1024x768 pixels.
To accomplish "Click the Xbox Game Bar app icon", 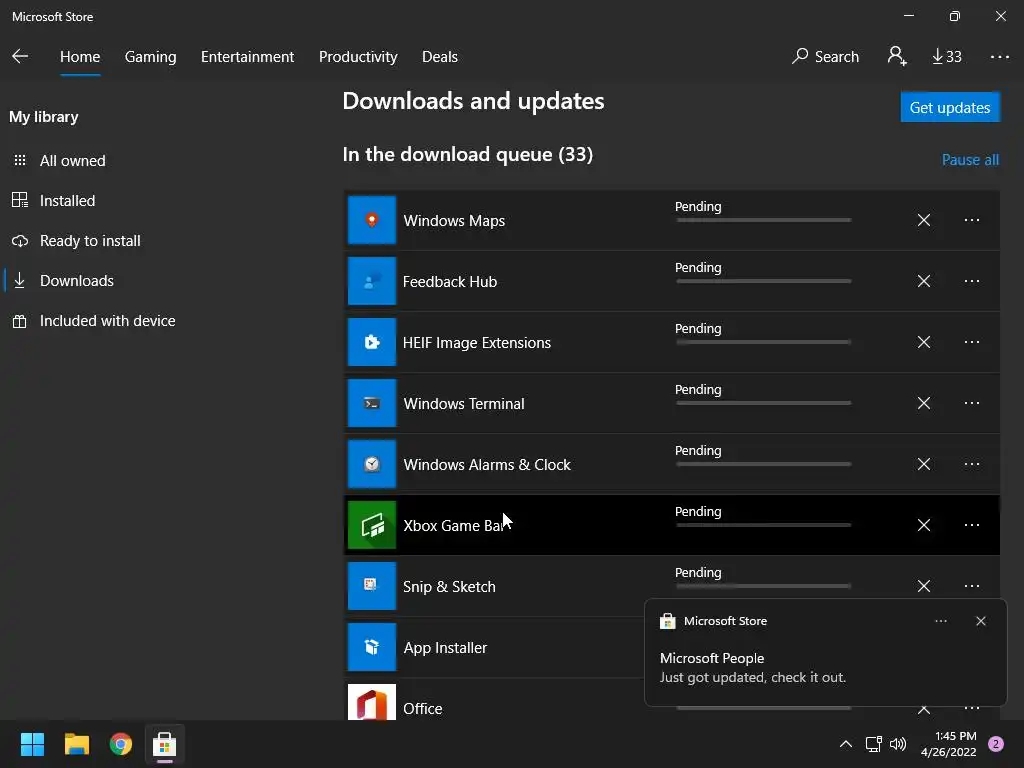I will 372,525.
